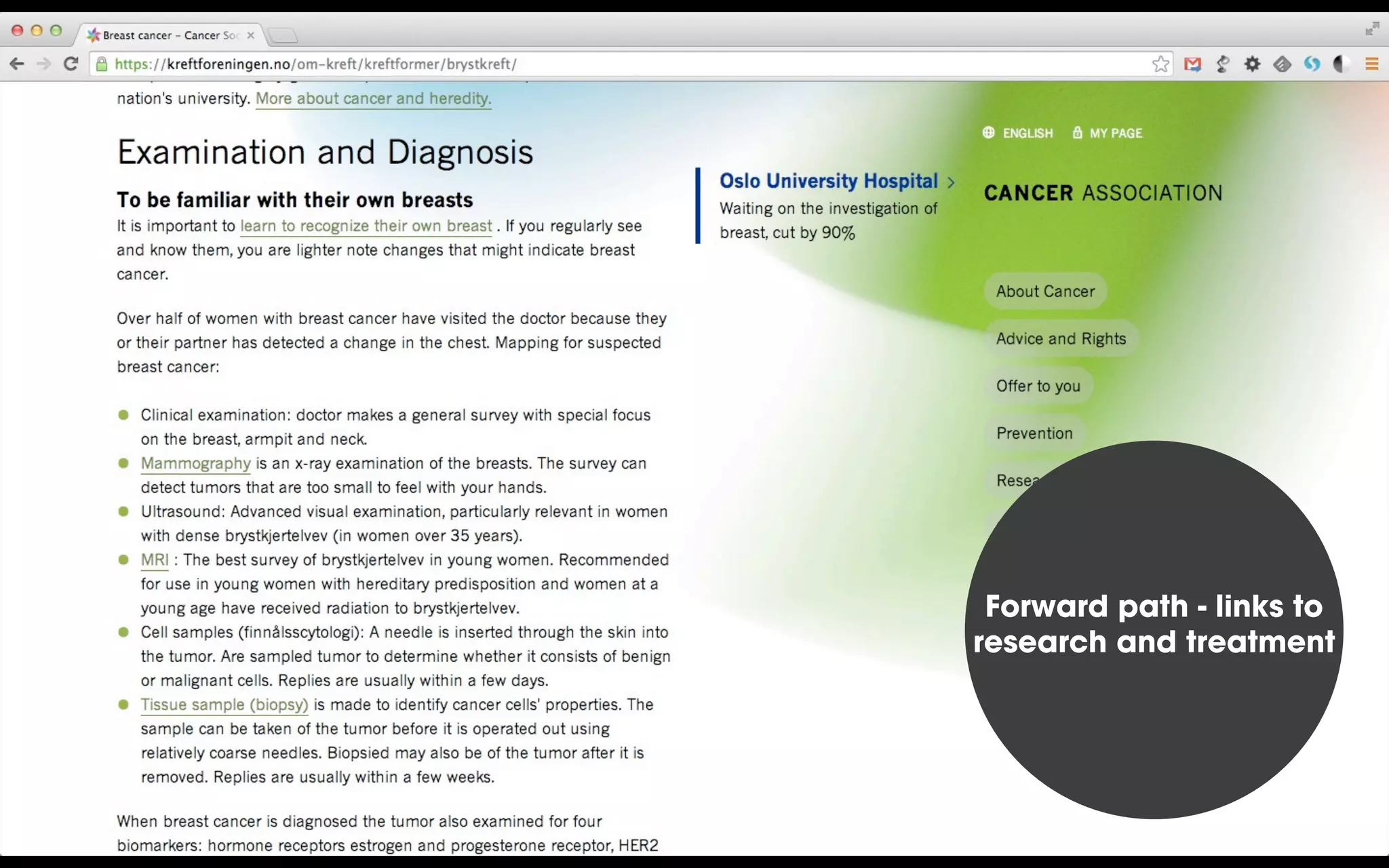Open the partly hidden Research menu item
Viewport: 1389px width, 868px height.
coord(1016,480)
